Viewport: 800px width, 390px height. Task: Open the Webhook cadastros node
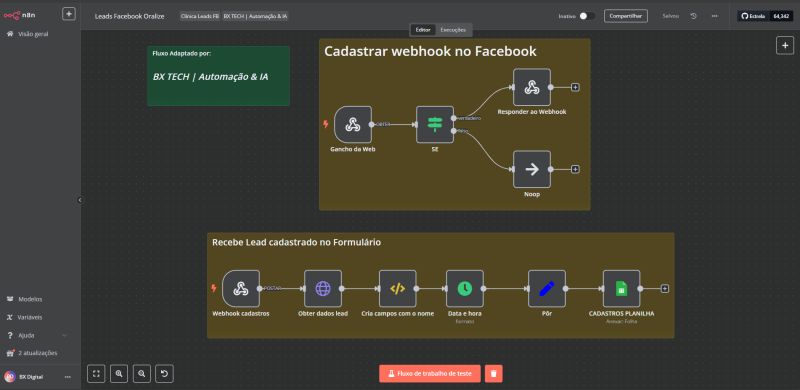click(241, 288)
